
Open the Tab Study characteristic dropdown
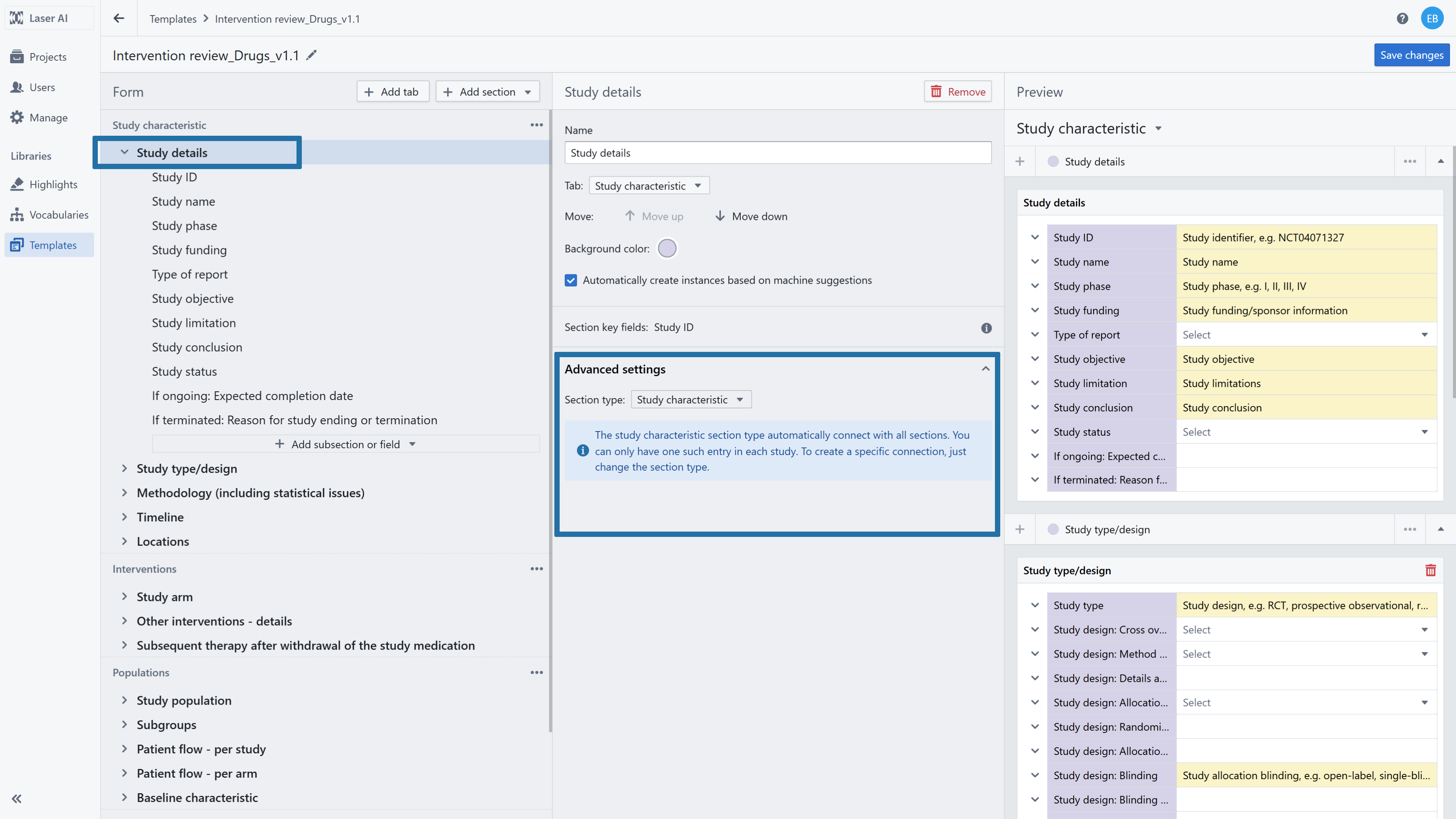tap(648, 186)
